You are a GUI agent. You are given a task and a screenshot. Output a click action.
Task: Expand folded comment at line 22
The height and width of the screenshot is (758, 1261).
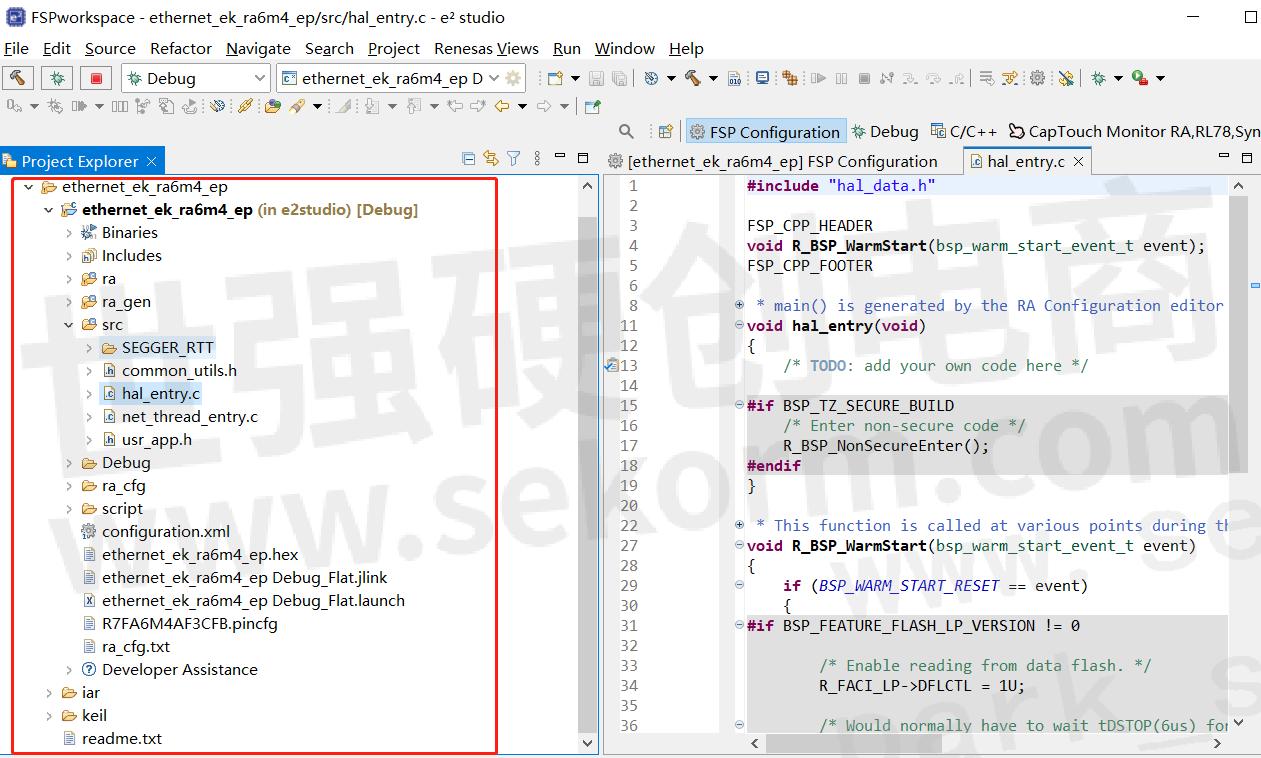(739, 525)
